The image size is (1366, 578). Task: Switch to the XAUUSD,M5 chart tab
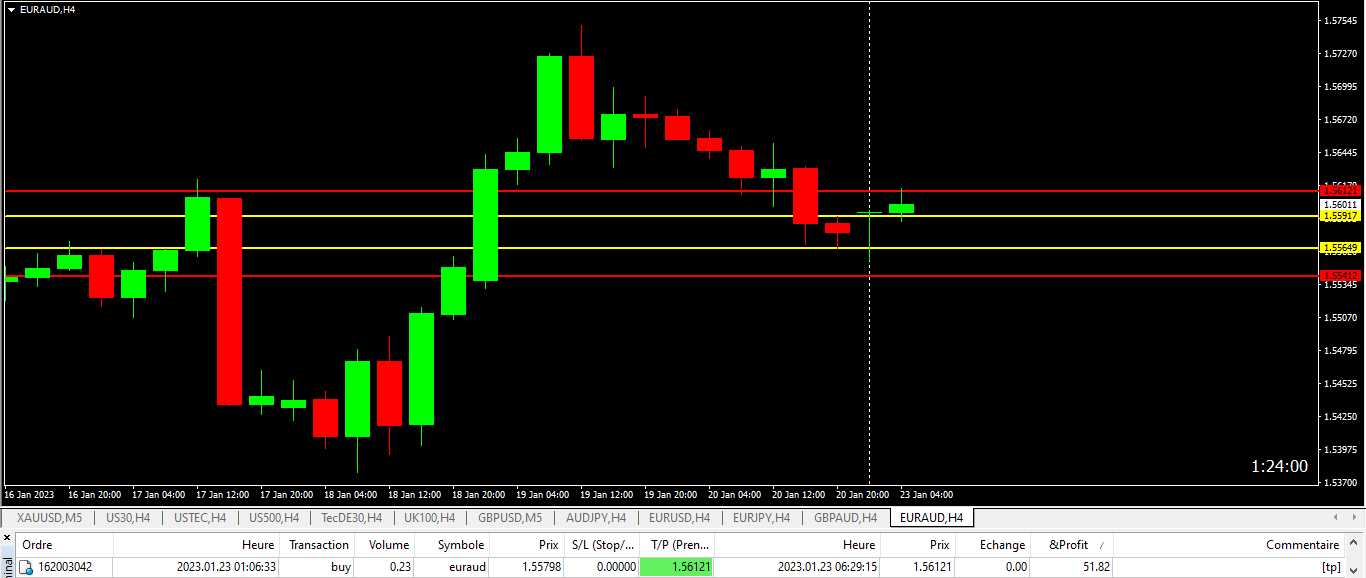pos(50,517)
